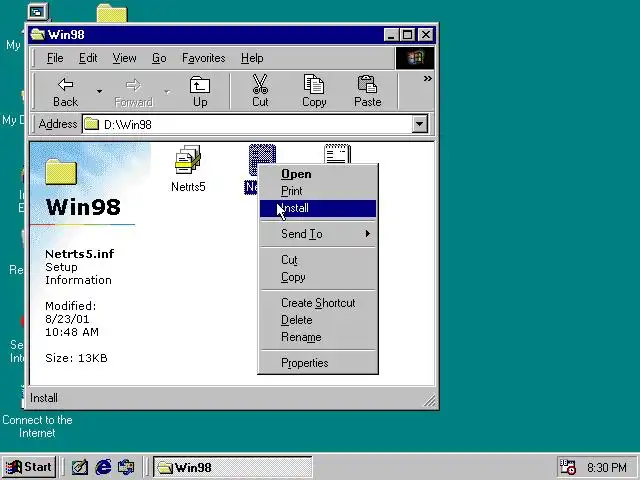Open Properties from the context menu
Image resolution: width=640 pixels, height=480 pixels.
[x=318, y=363]
